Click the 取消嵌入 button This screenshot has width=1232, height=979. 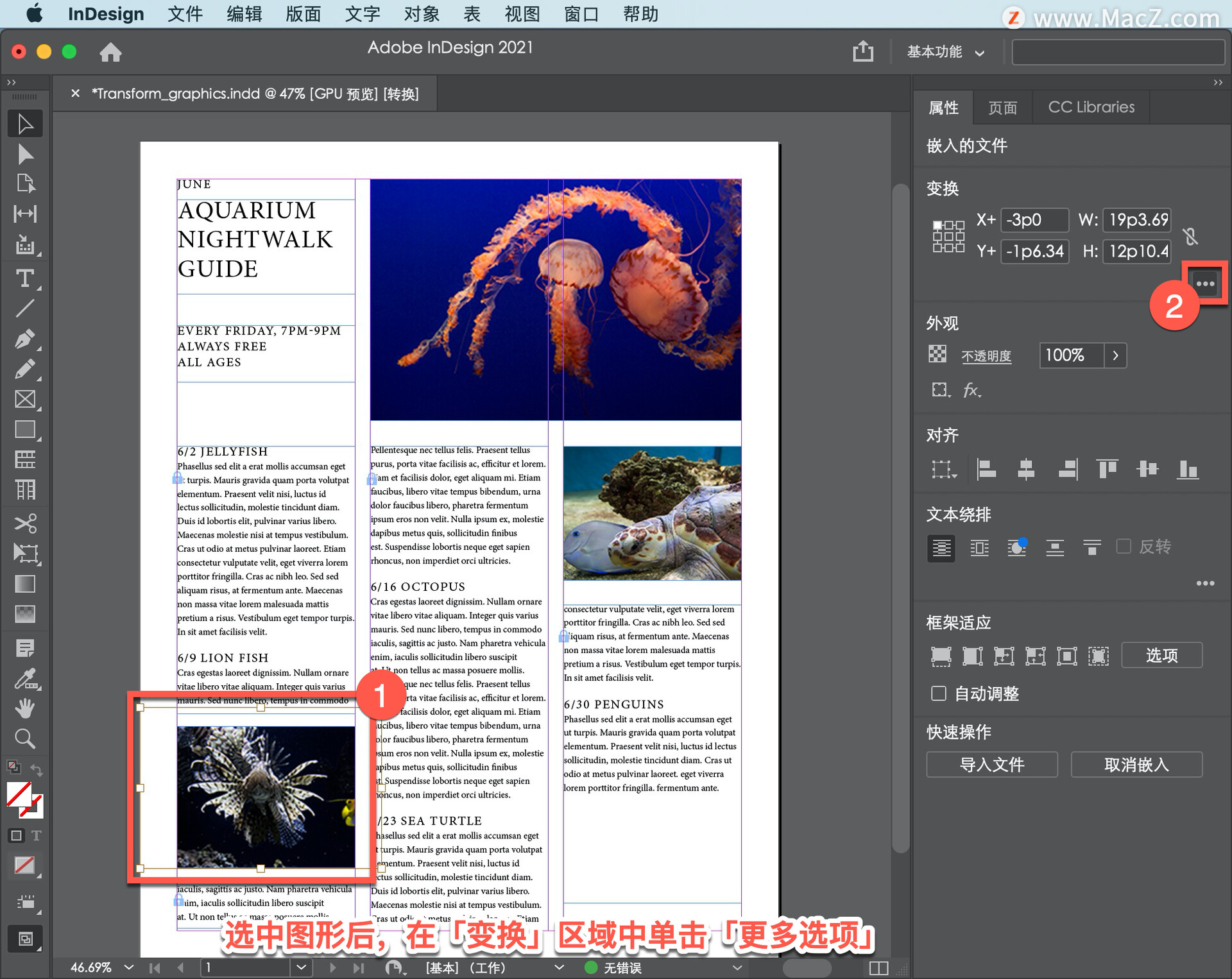(1136, 765)
